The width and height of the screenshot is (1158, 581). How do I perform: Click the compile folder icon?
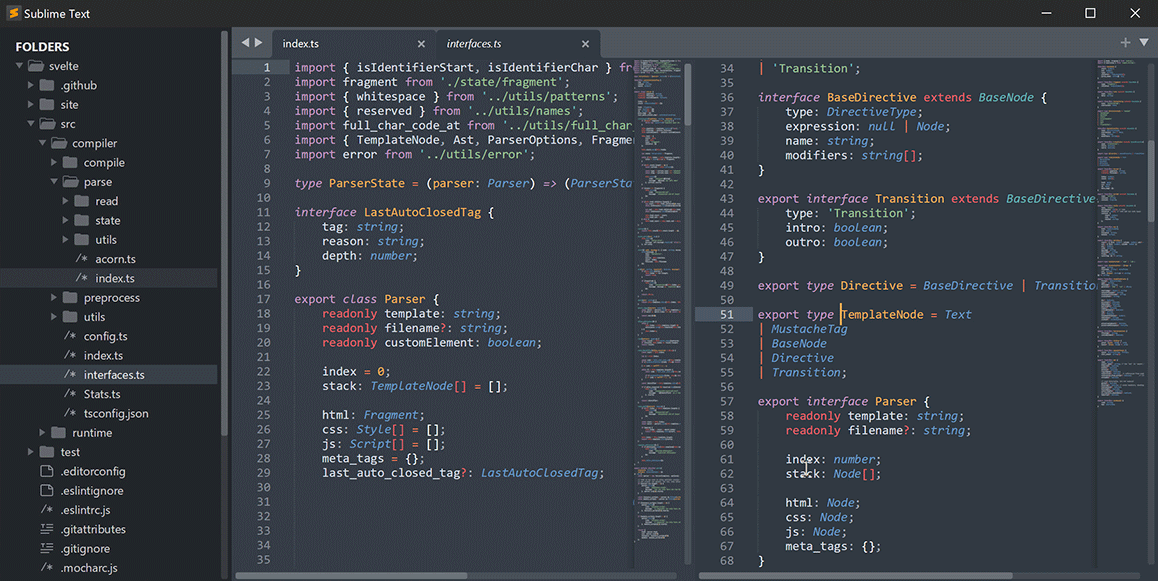(x=70, y=162)
